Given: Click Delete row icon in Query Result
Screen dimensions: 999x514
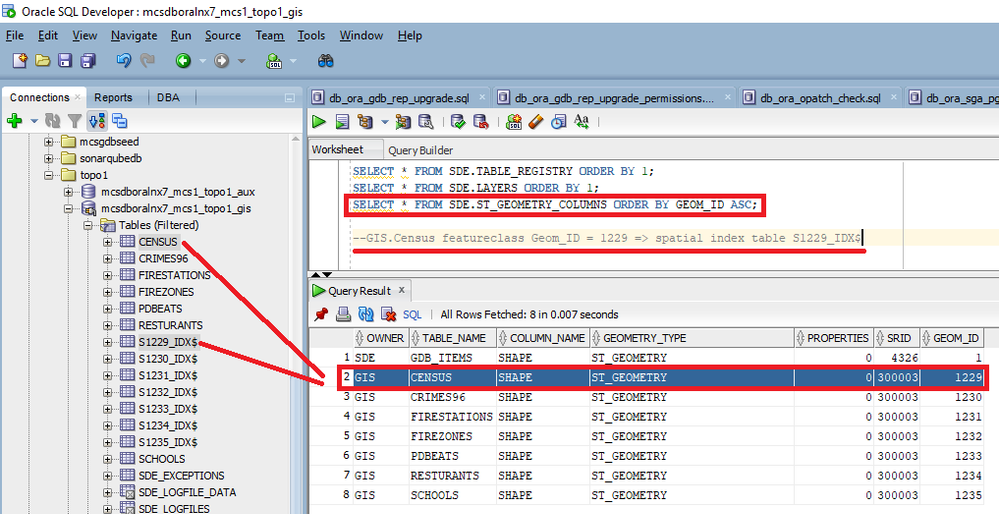Looking at the screenshot, I should coord(388,314).
